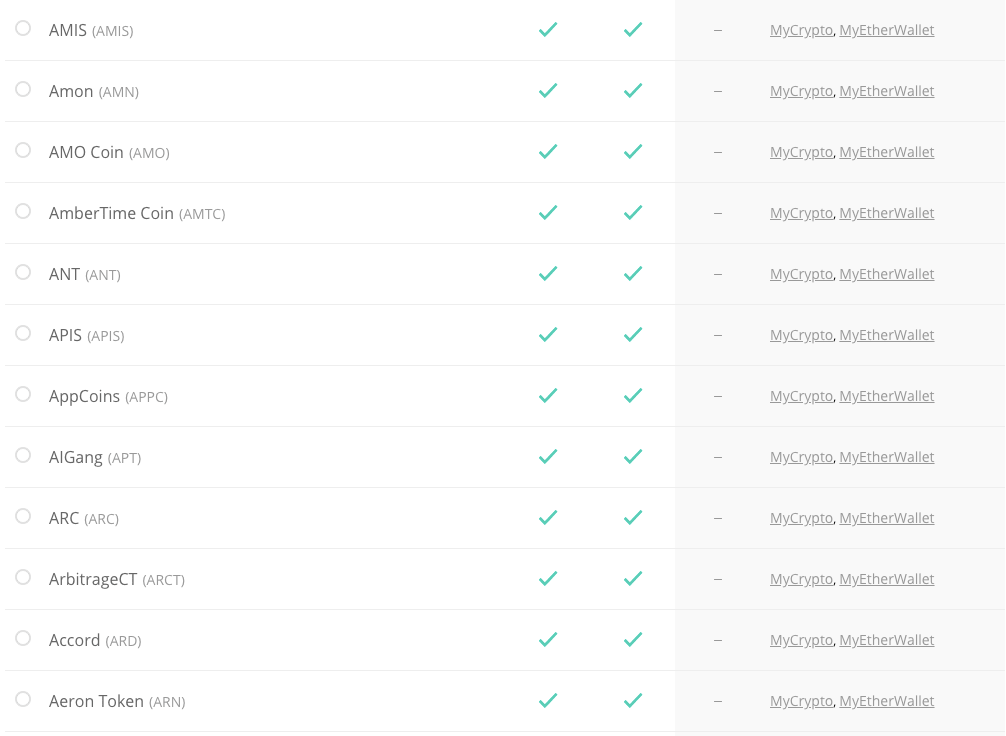Open MyCrypto link in APIS row
The image size is (1006, 736).
pyautogui.click(x=801, y=335)
